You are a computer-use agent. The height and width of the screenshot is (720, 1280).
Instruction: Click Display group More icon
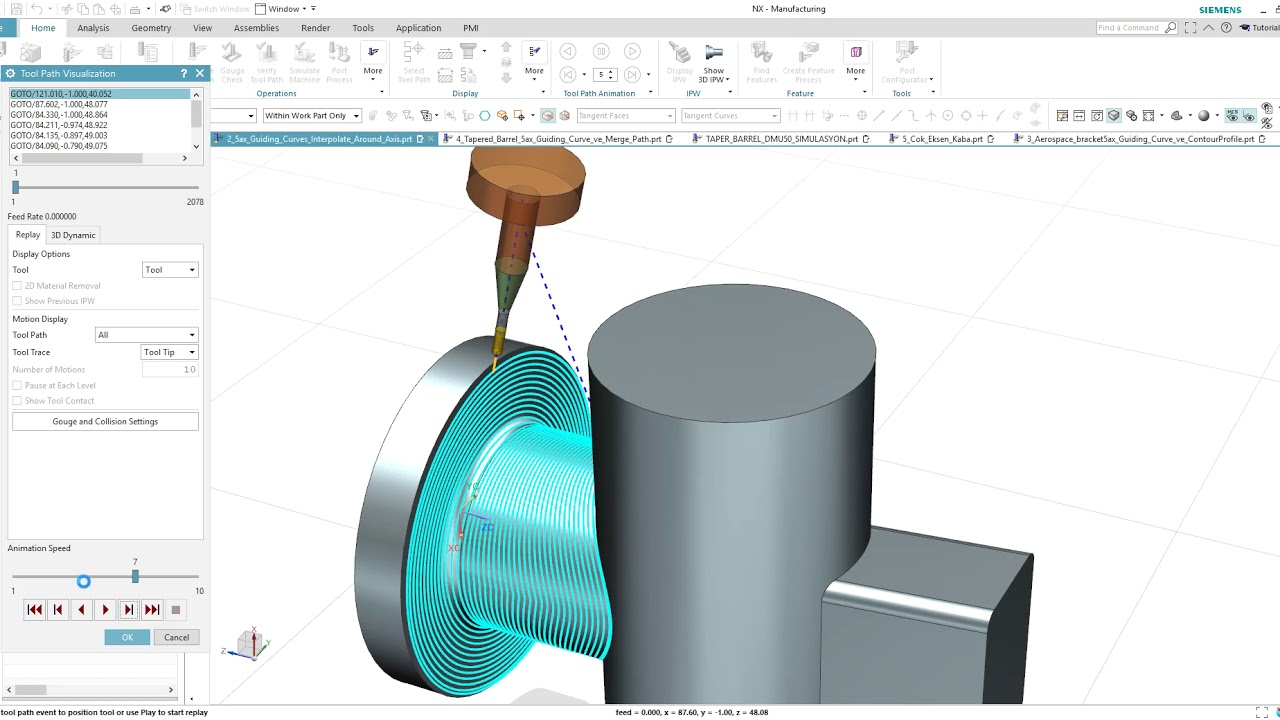pyautogui.click(x=534, y=53)
